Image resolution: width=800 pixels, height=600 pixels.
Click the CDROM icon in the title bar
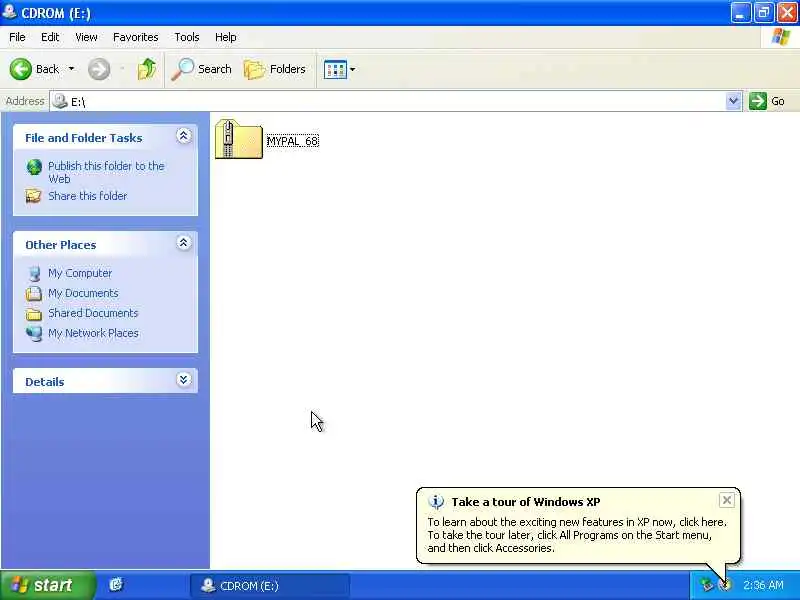pos(9,12)
